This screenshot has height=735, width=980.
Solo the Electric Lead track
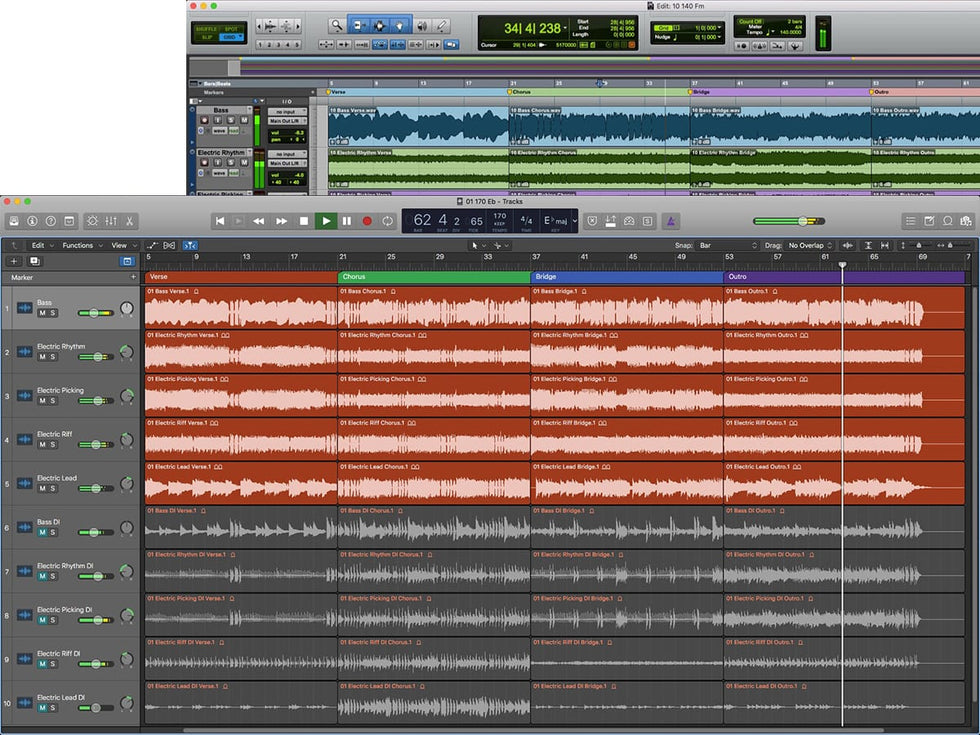53,489
